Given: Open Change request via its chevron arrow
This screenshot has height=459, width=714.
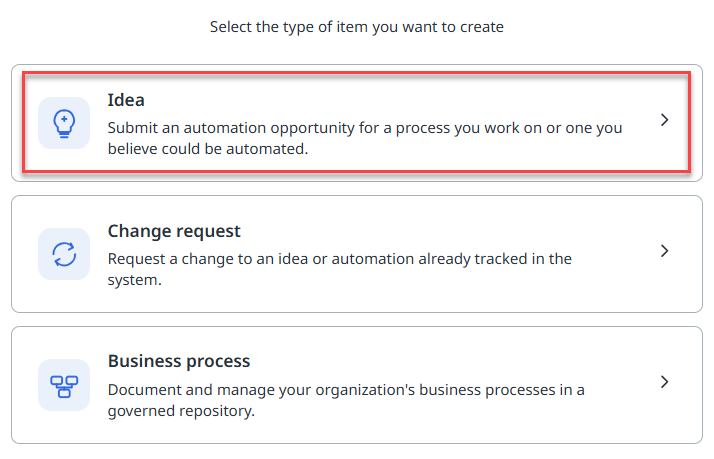Looking at the screenshot, I should click(x=664, y=251).
